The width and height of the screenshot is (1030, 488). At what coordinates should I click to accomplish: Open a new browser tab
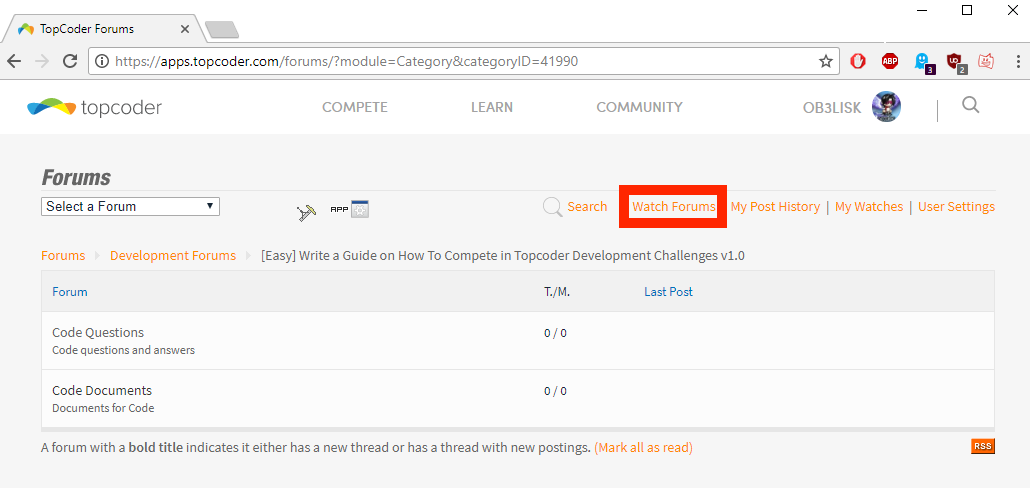(x=221, y=30)
